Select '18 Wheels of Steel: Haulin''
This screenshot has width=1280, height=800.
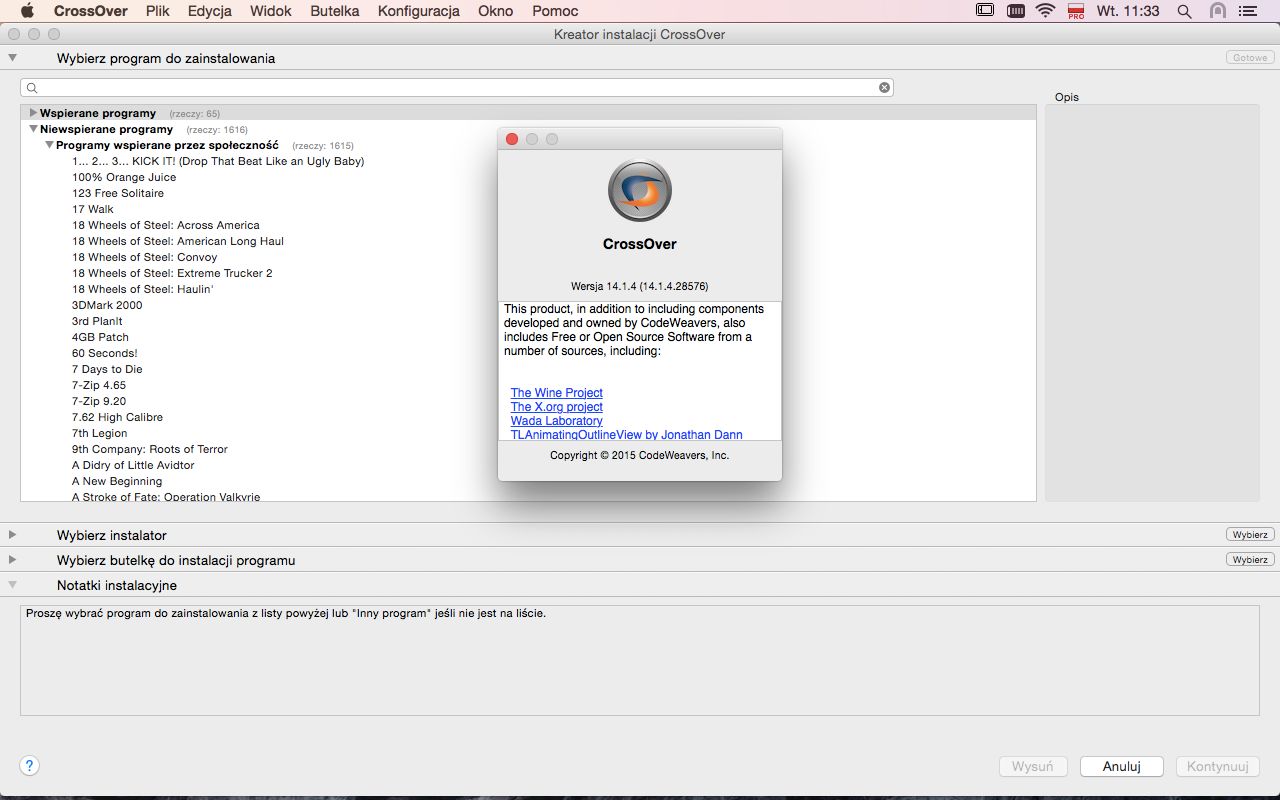pyautogui.click(x=143, y=289)
